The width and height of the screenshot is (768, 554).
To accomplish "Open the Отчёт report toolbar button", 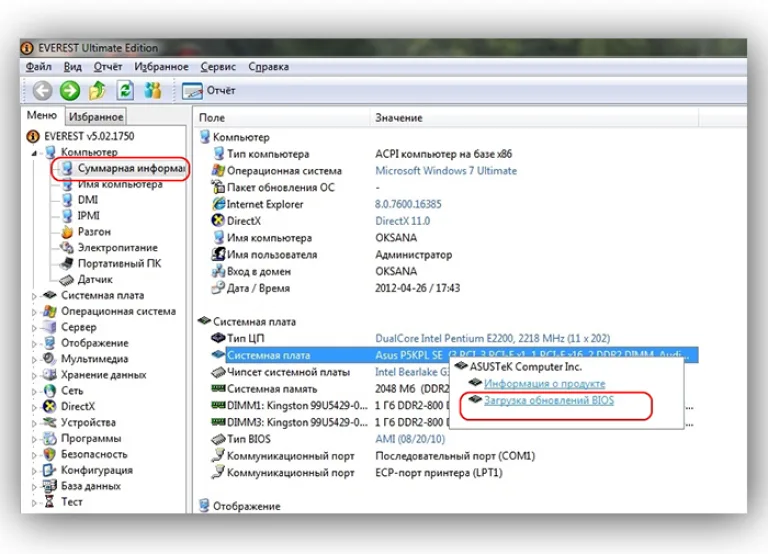I will (209, 91).
